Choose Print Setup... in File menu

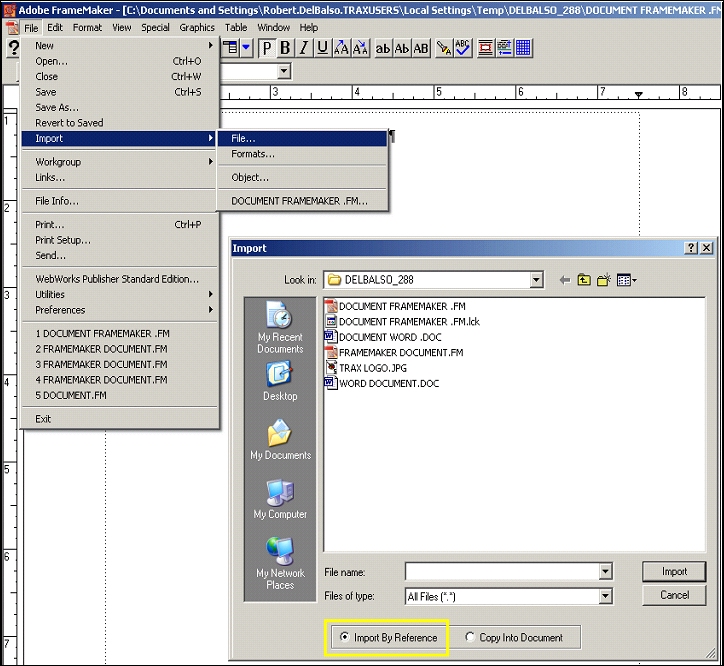coord(120,240)
